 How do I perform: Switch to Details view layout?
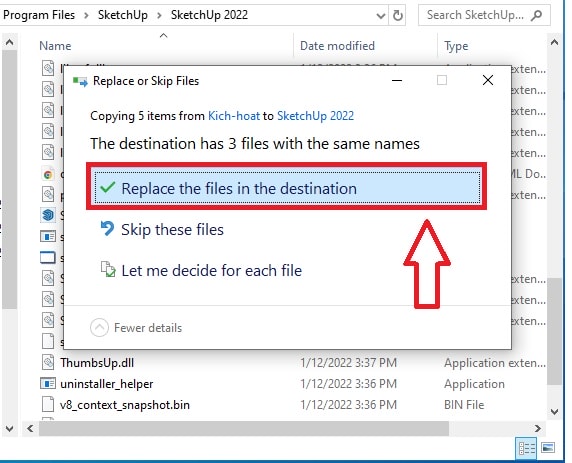526,448
